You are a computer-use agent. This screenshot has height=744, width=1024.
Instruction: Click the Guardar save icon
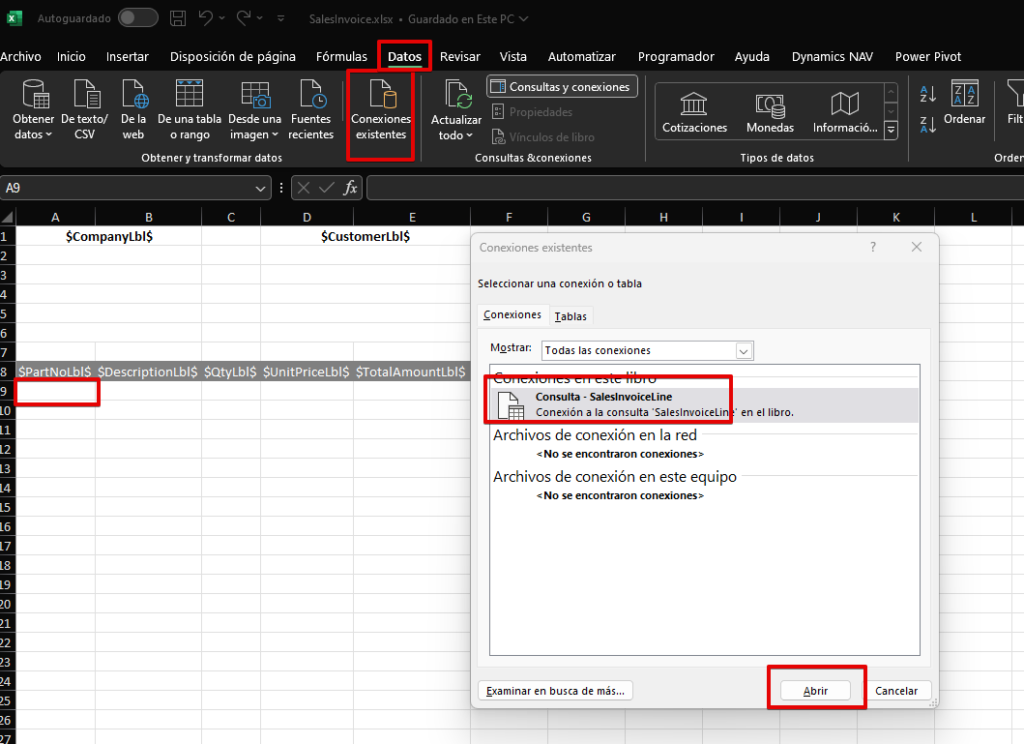[x=178, y=18]
